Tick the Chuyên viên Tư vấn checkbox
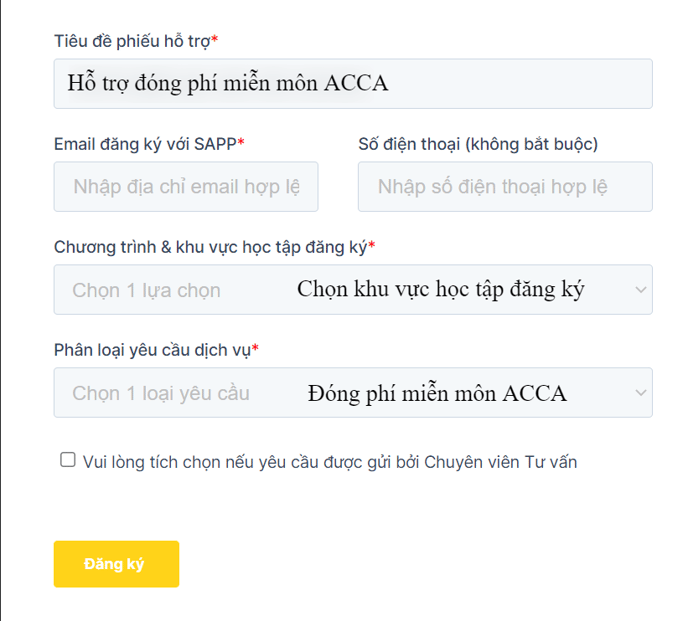This screenshot has height=621, width=688. [x=68, y=459]
